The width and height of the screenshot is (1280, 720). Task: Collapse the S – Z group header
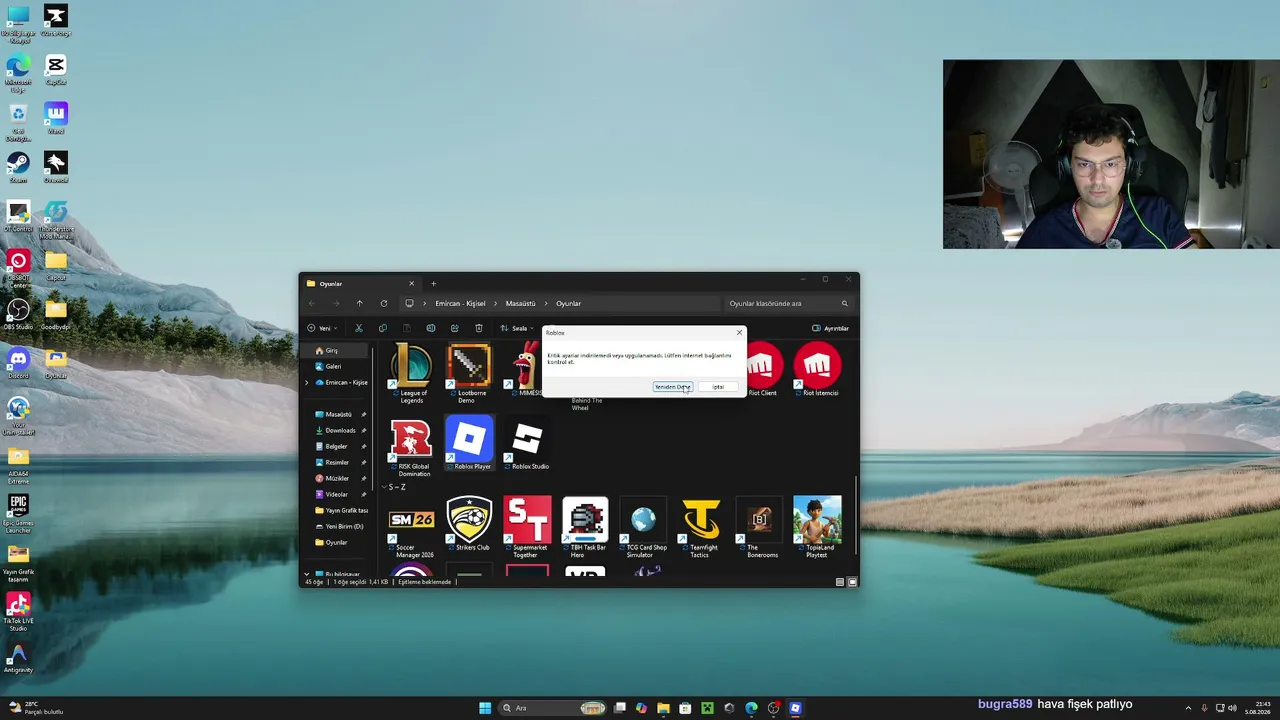[383, 487]
